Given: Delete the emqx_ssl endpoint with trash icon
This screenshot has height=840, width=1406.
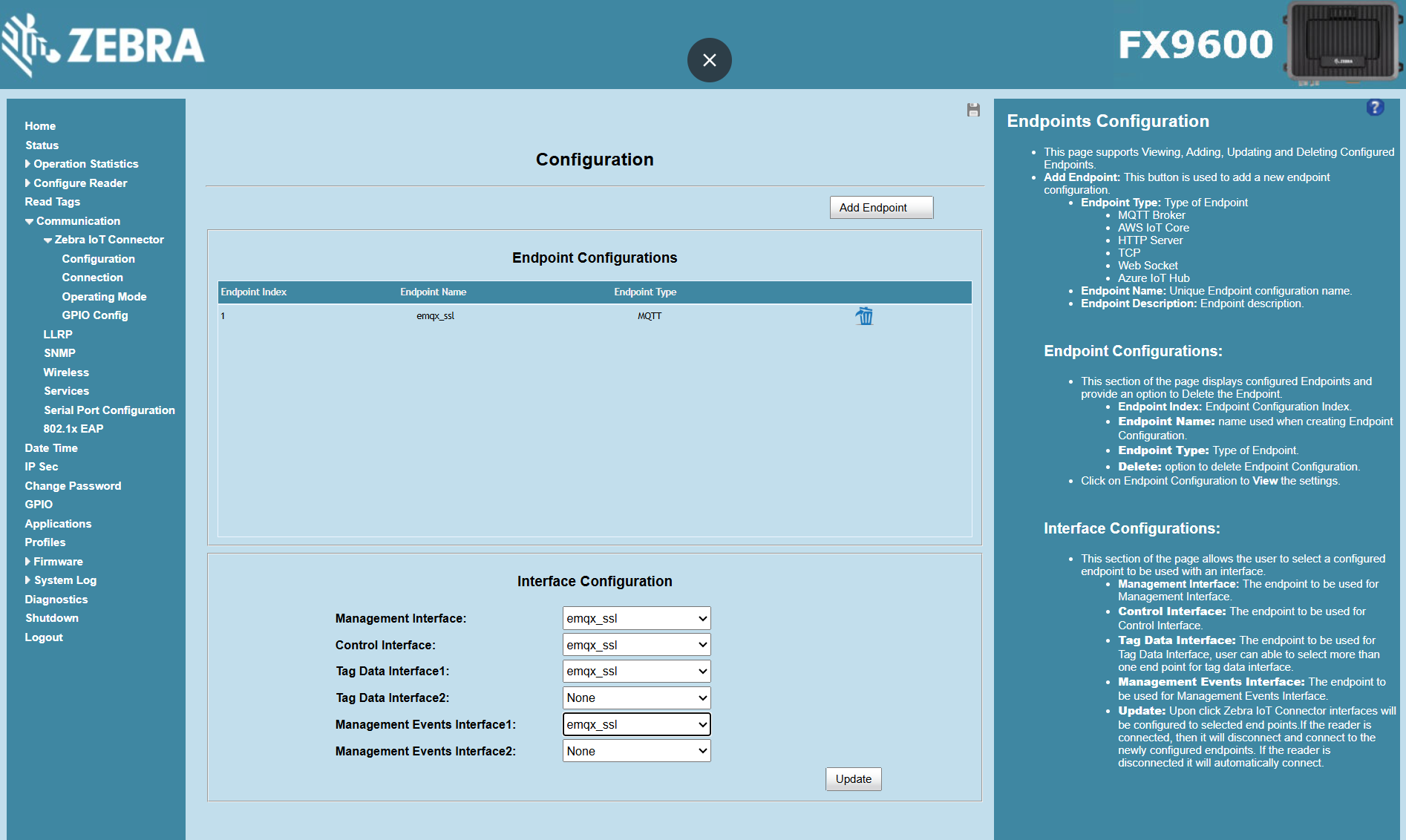Looking at the screenshot, I should 864,316.
